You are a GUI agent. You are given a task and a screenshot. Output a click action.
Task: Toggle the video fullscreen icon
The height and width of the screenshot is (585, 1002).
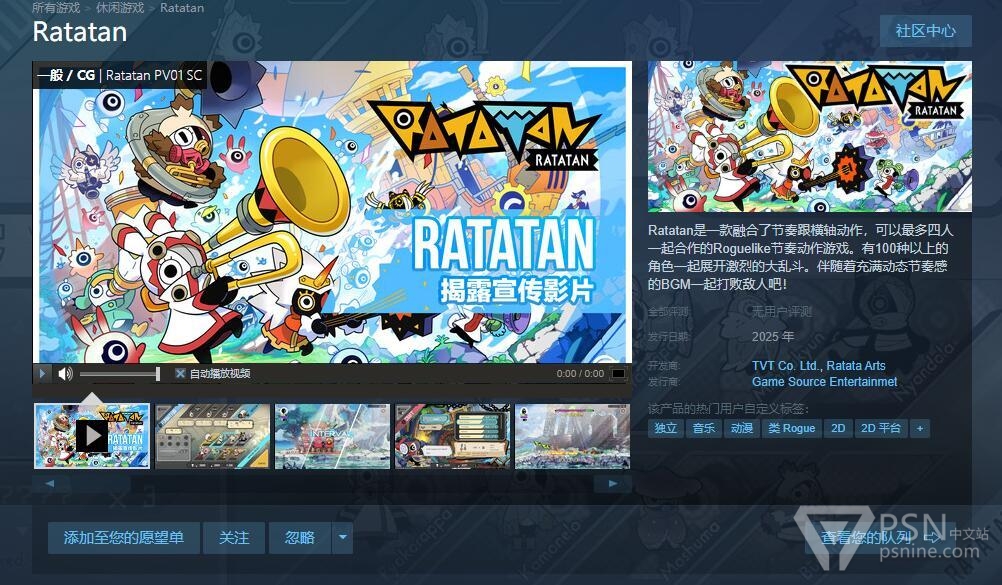618,373
